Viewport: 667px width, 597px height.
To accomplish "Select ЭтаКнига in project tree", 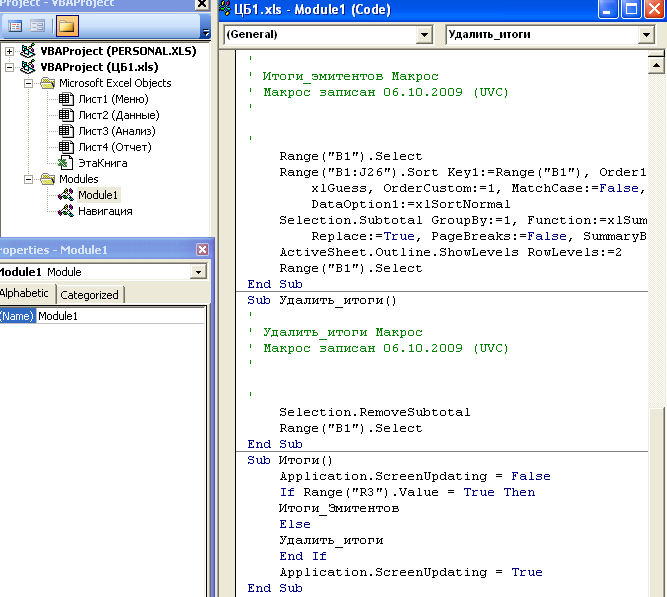I will point(103,163).
